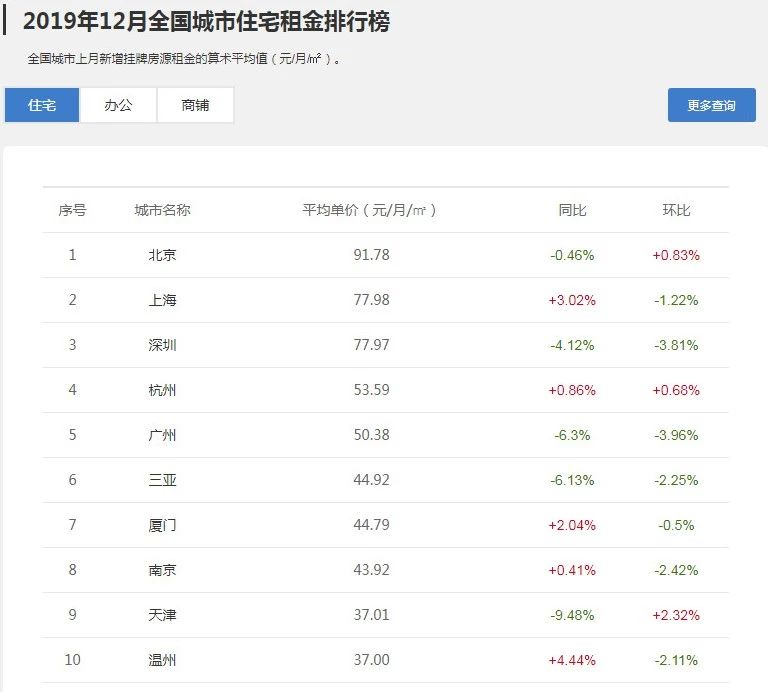The image size is (768, 692).
Task: Click price value 44.79
Action: [x=371, y=525]
